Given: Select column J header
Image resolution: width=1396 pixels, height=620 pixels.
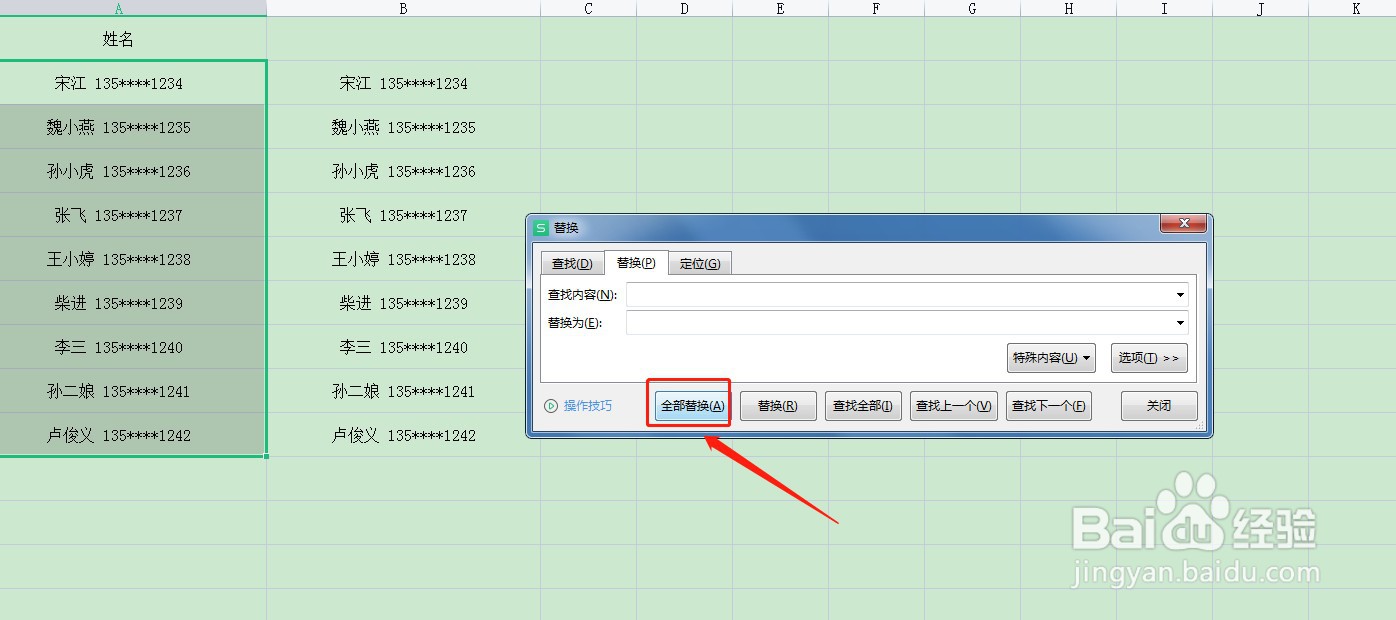Looking at the screenshot, I should coord(1260,8).
